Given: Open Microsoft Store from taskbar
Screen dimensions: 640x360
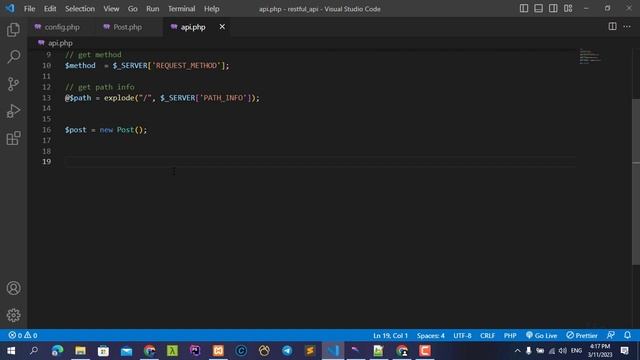Looking at the screenshot, I should point(103,351).
